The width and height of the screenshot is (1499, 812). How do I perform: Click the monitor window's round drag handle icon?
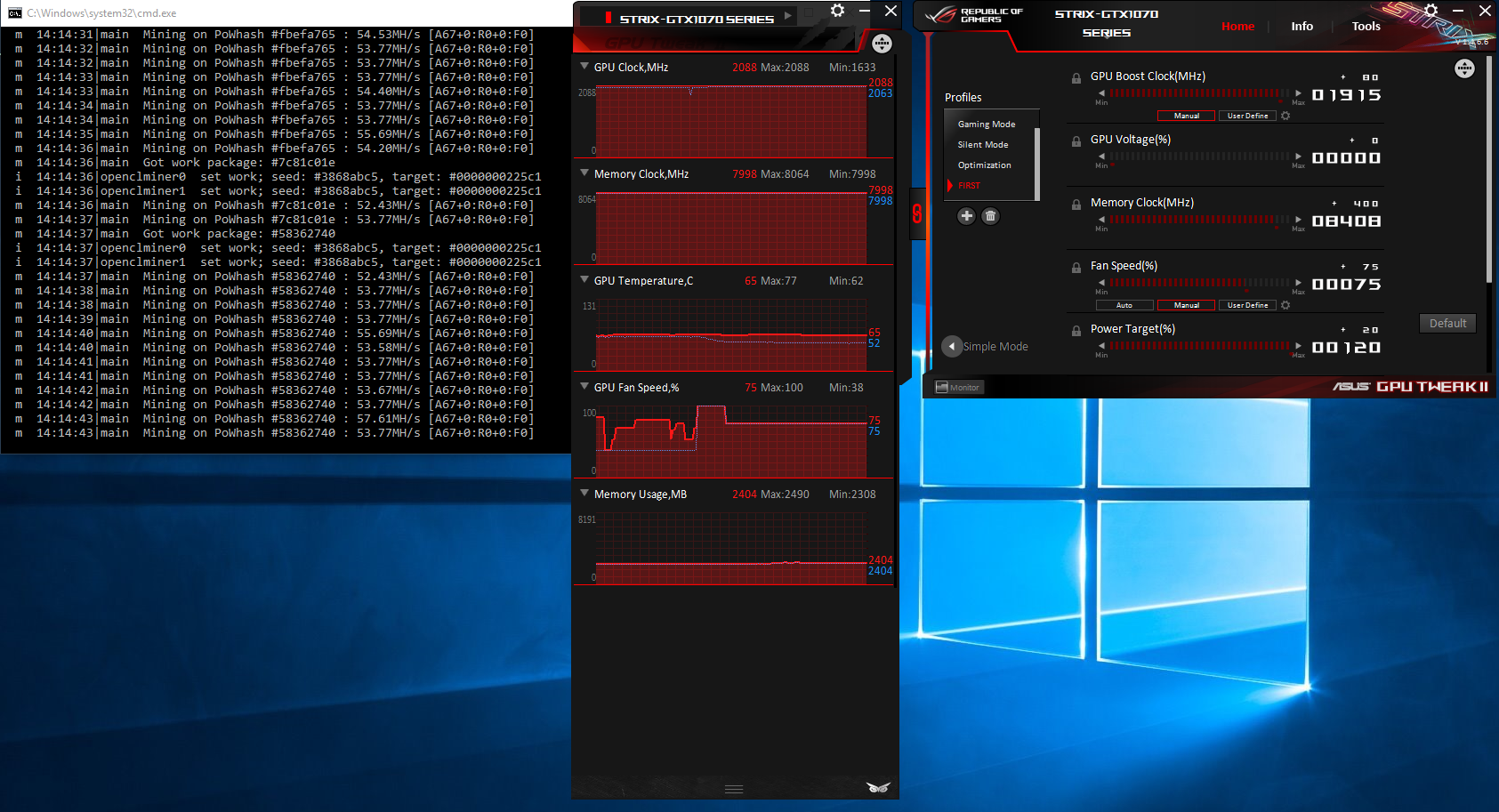882,44
